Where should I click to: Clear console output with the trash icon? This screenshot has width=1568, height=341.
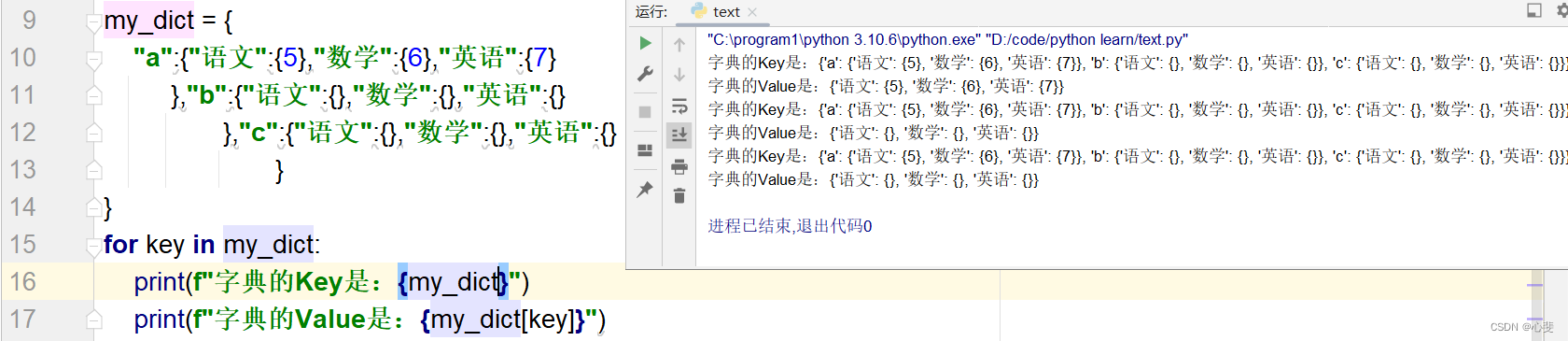679,195
